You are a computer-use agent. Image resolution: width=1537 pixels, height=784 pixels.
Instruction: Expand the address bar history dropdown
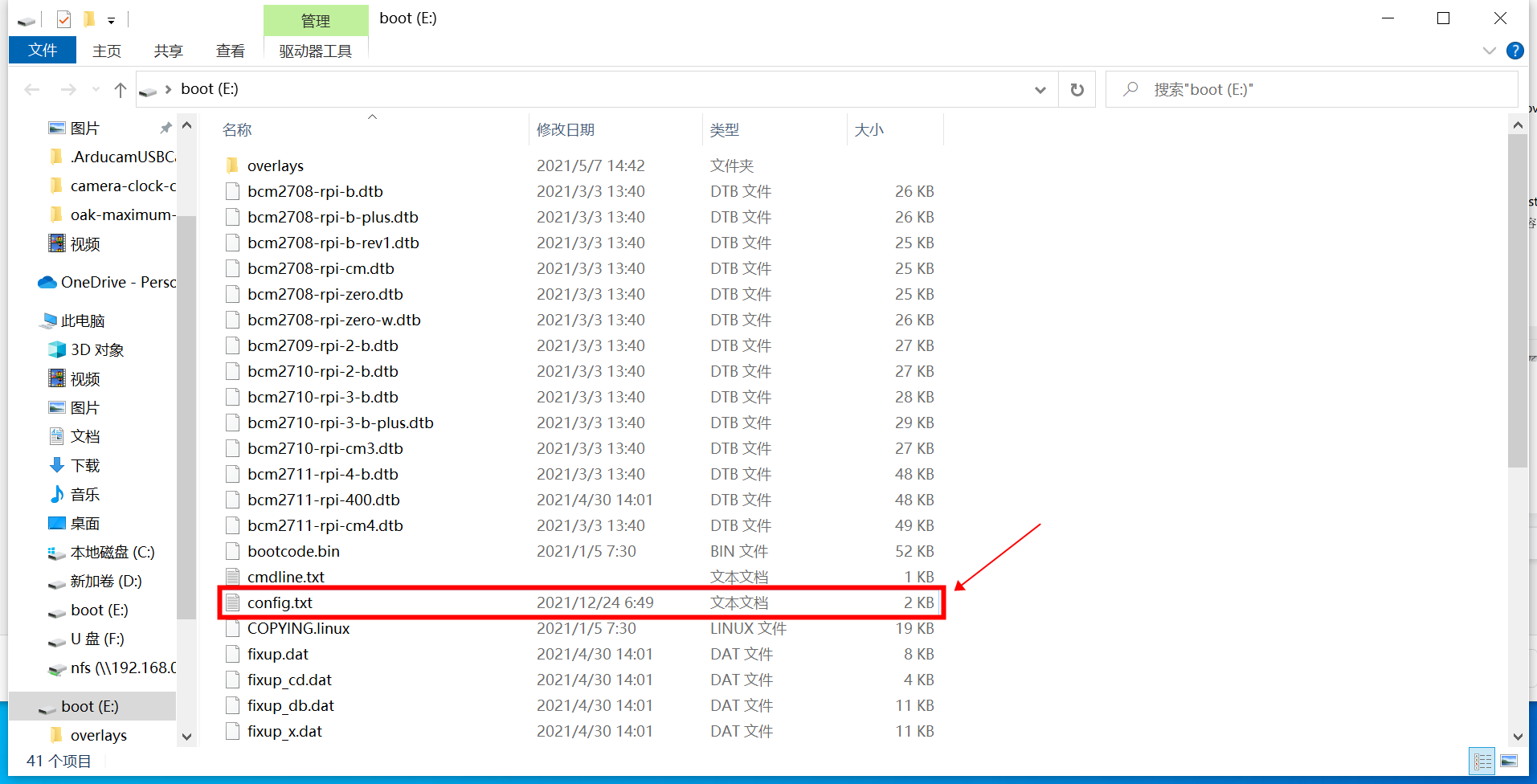[x=1040, y=89]
